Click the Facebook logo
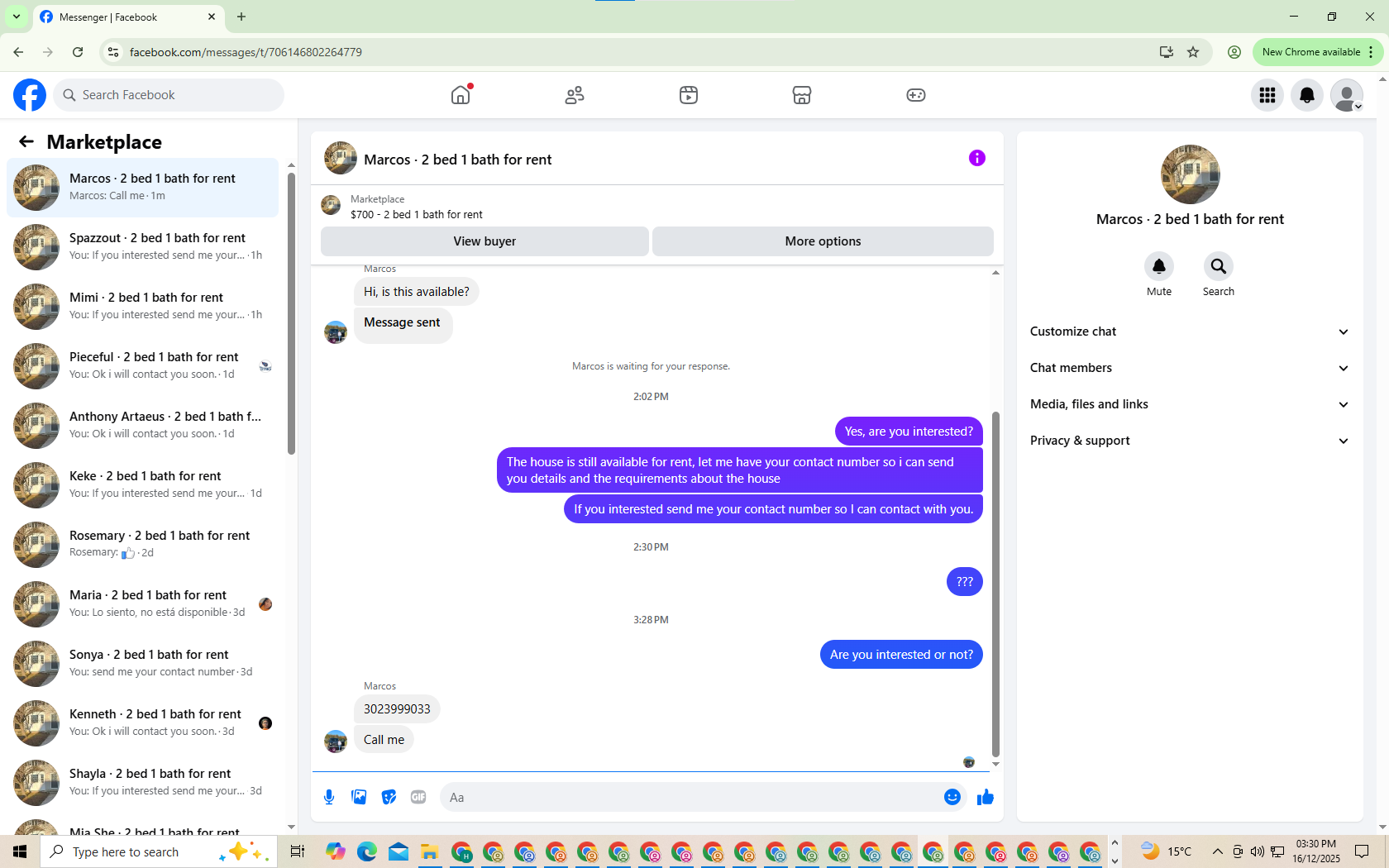This screenshot has height=868, width=1389. [30, 95]
